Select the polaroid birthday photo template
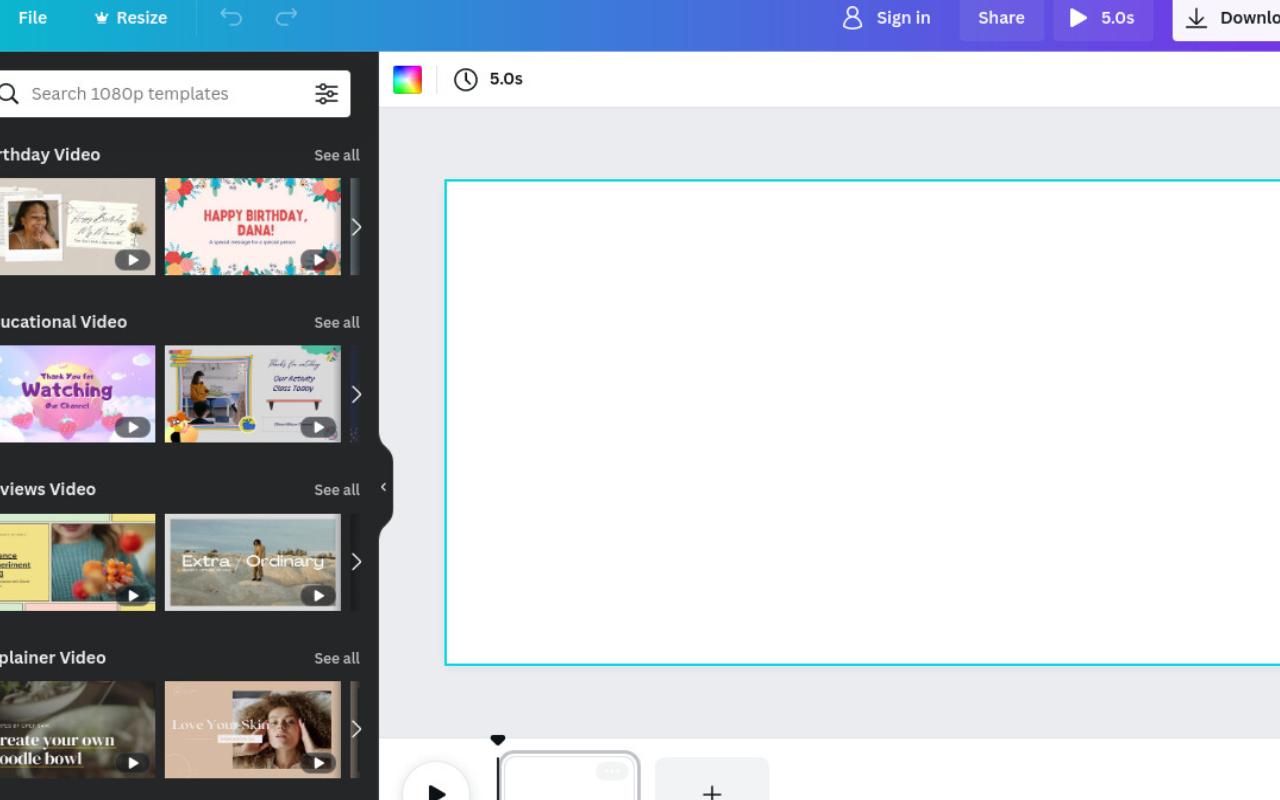The height and width of the screenshot is (800, 1280). point(77,227)
